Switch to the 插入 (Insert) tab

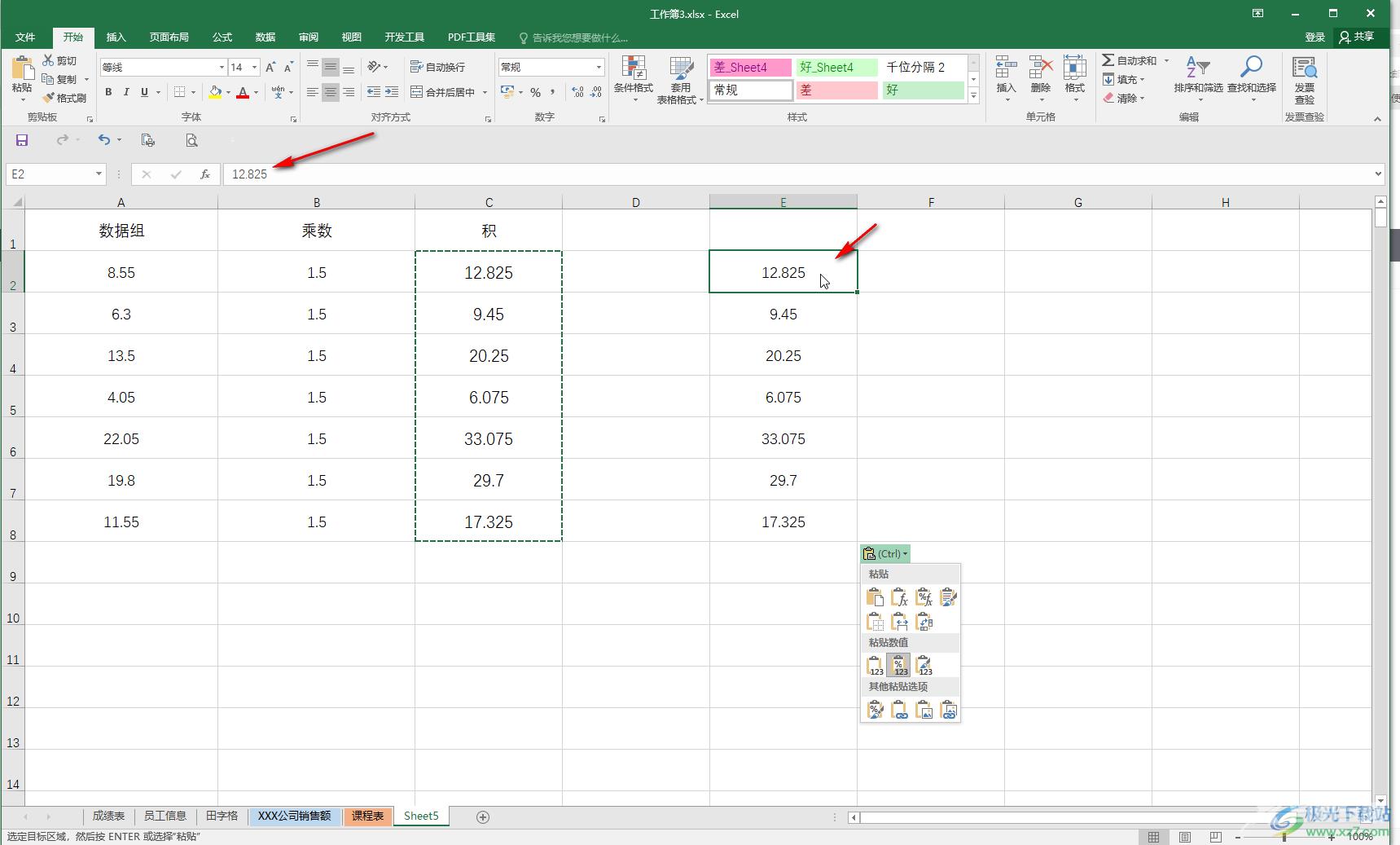point(116,37)
